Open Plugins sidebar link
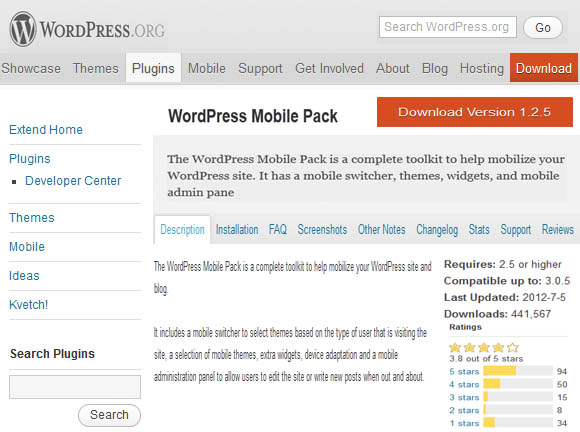The height and width of the screenshot is (432, 580). point(30,159)
